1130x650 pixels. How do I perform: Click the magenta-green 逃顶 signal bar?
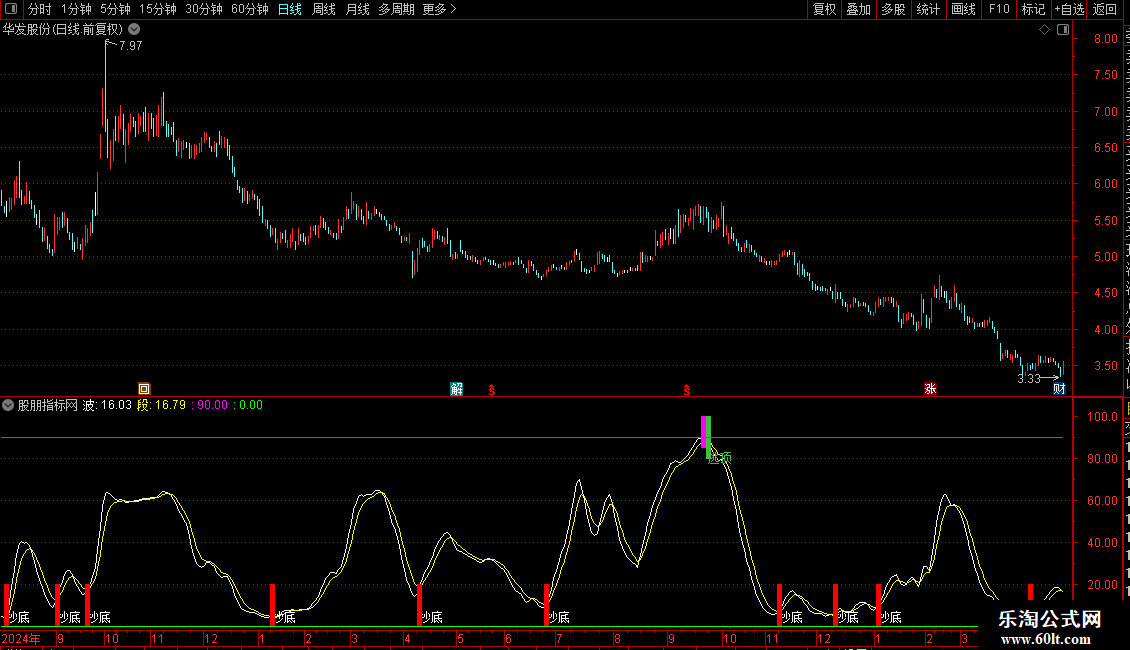(706, 437)
